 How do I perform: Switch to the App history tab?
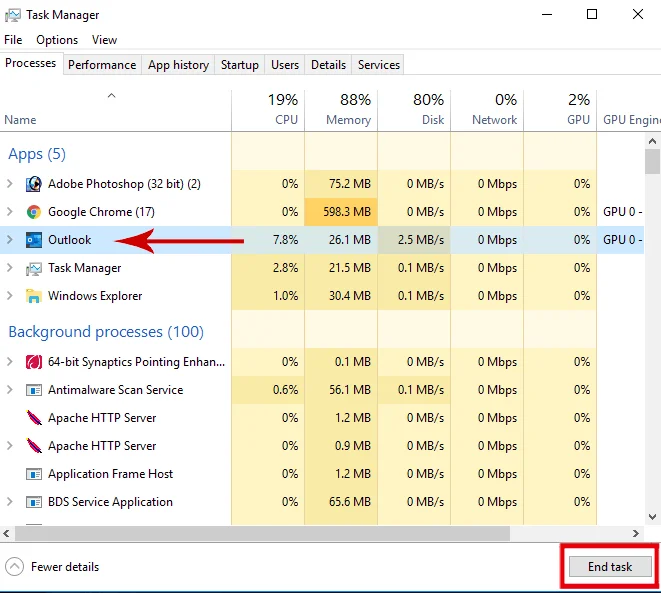178,65
